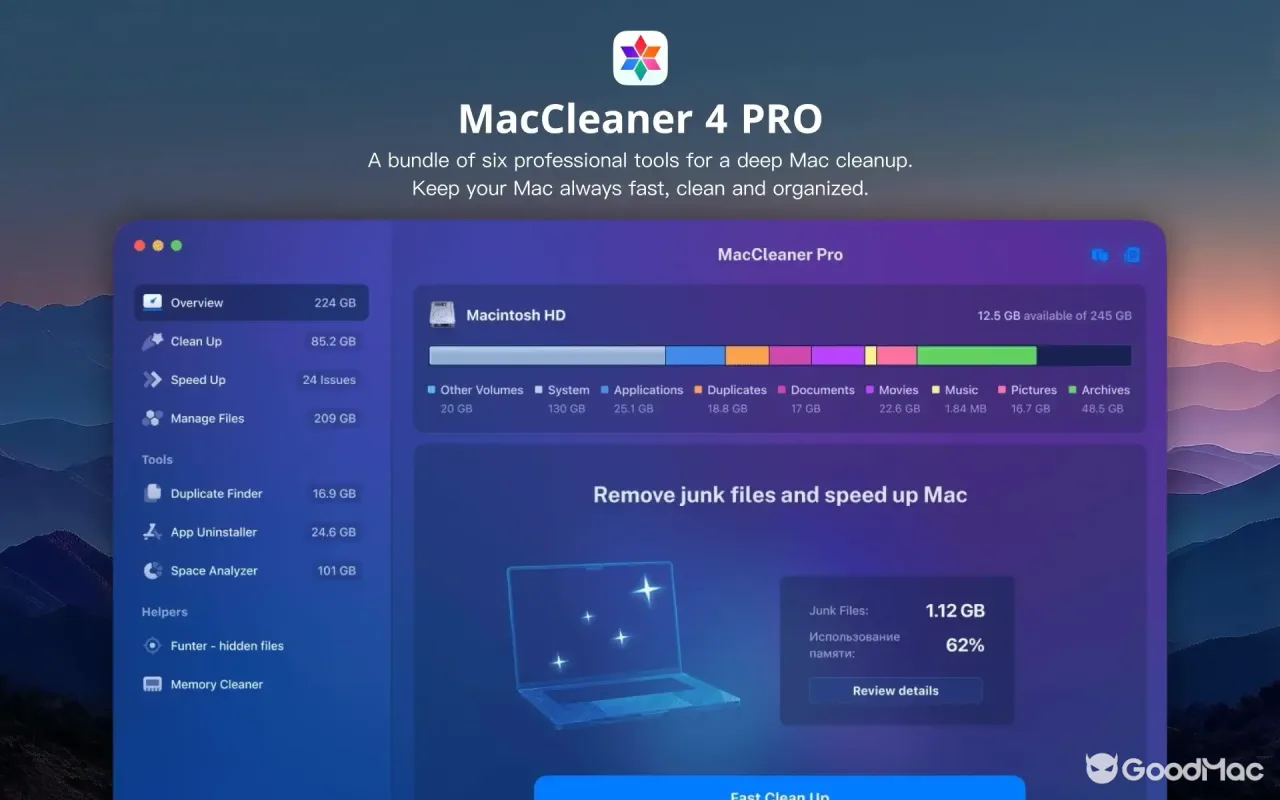
Task: Click the "Tools" sidebar section header
Action: pyautogui.click(x=157, y=460)
